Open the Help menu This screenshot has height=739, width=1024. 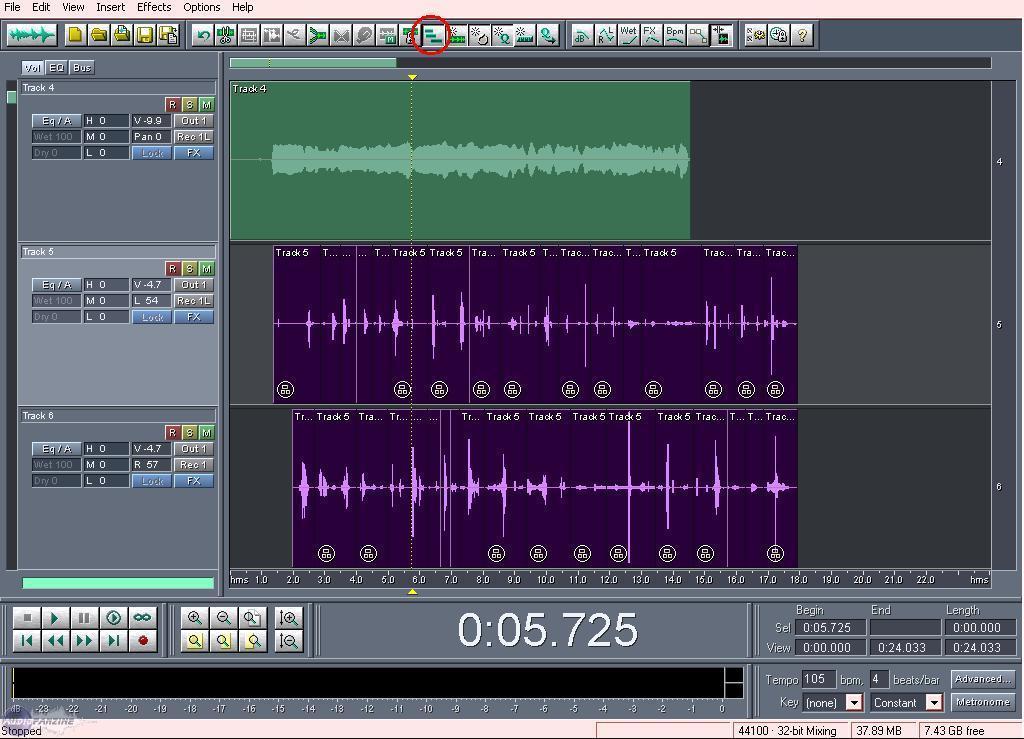(x=242, y=7)
